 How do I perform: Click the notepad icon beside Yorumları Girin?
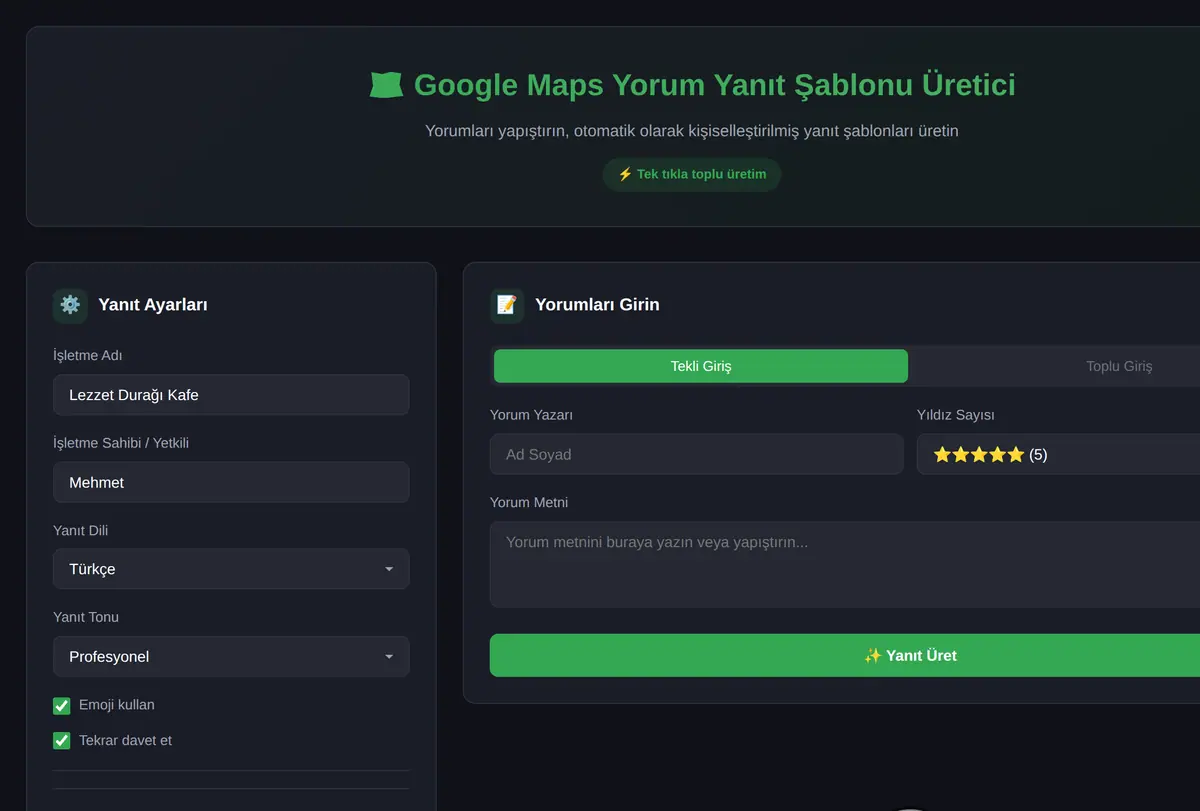click(x=507, y=305)
